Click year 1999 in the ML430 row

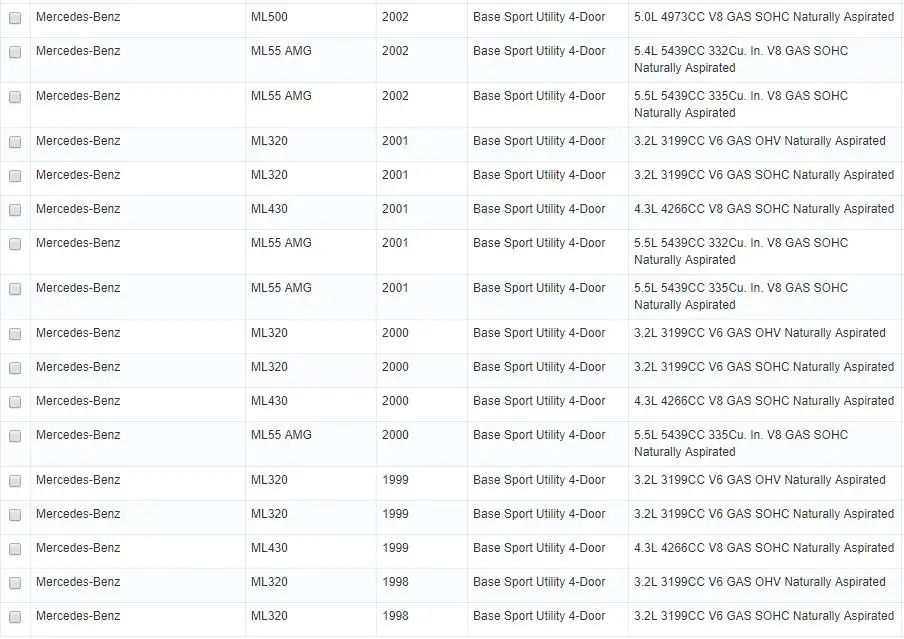[395, 548]
